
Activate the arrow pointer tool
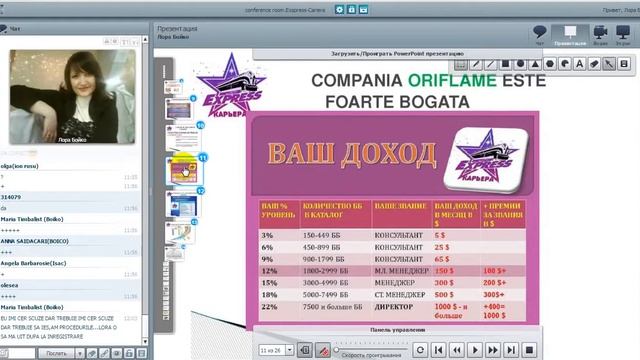tap(609, 64)
